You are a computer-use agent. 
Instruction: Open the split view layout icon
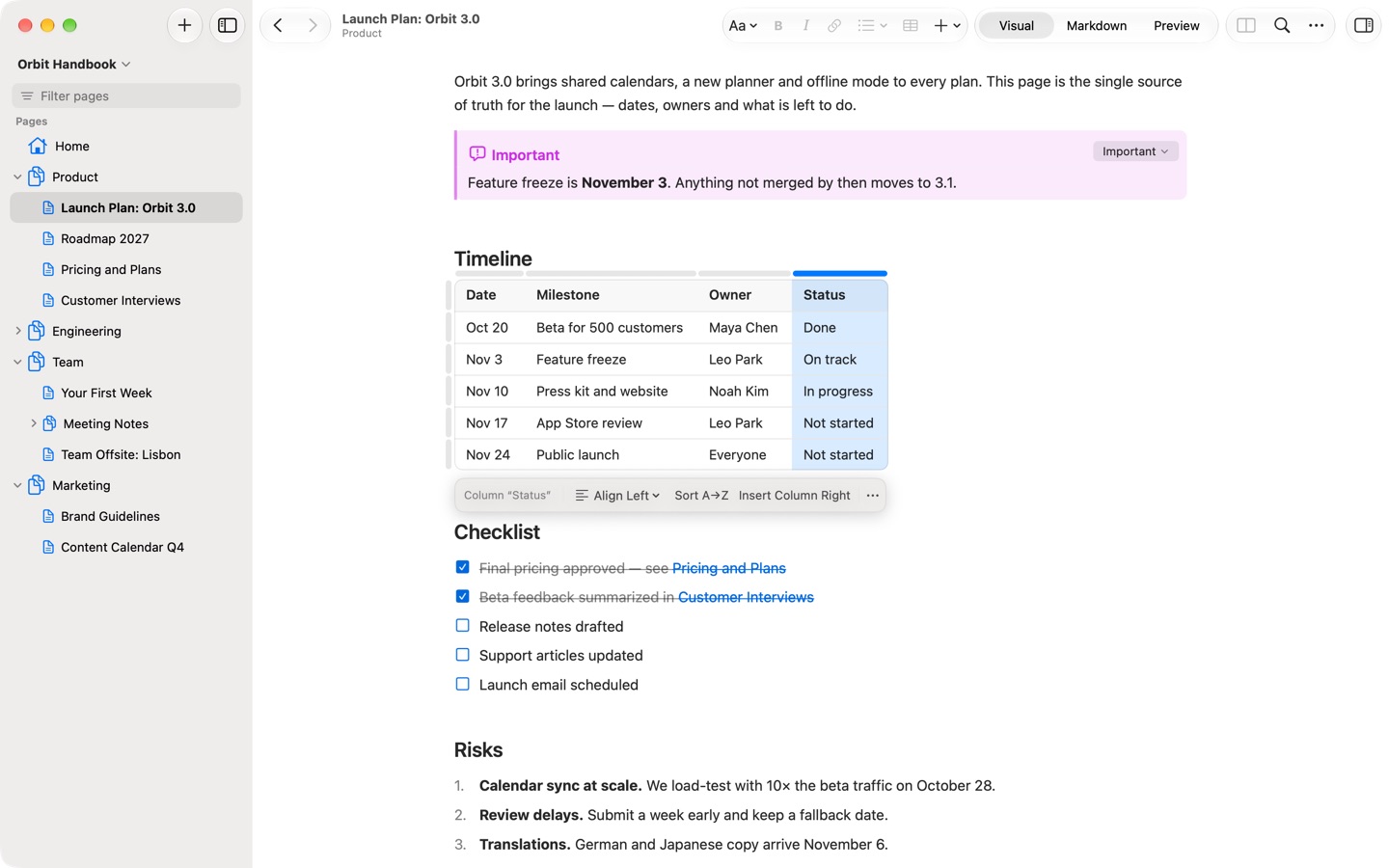tap(1246, 26)
